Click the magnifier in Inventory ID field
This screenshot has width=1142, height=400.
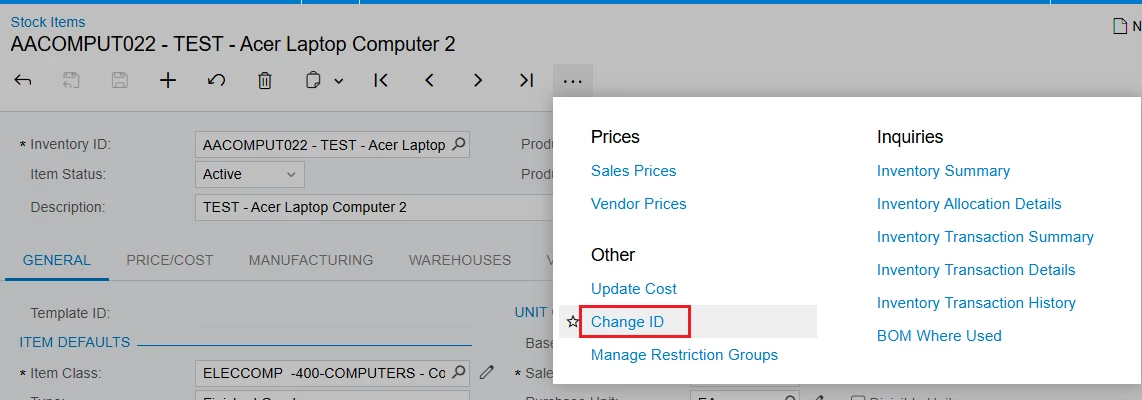459,144
